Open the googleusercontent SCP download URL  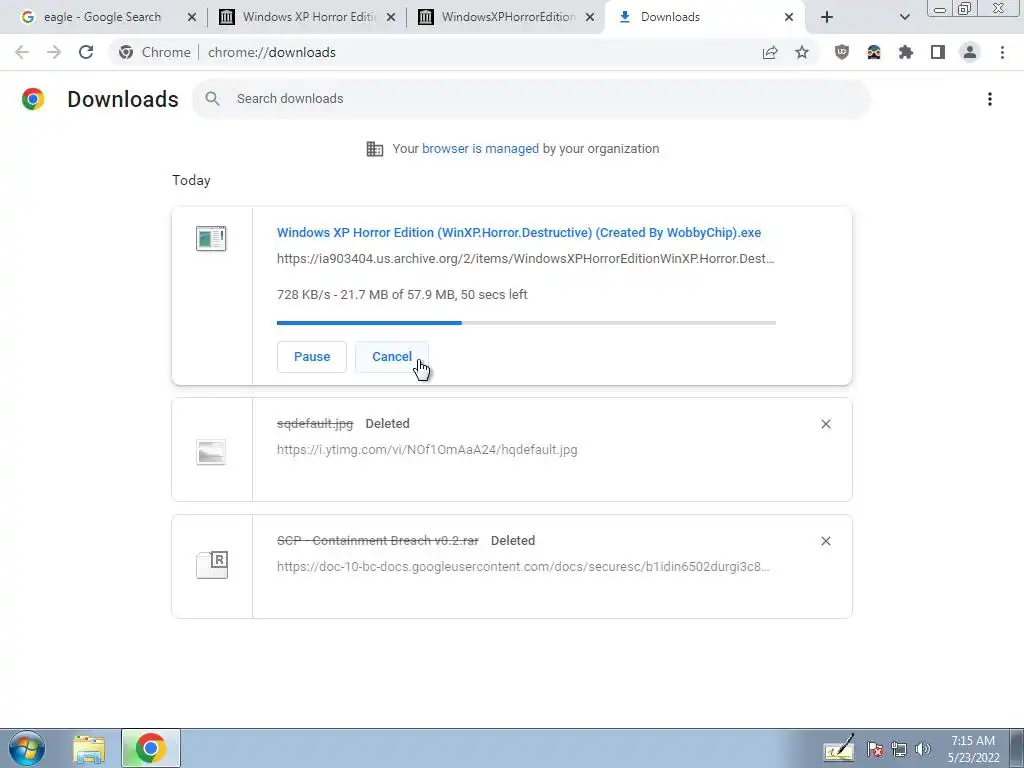(x=523, y=567)
